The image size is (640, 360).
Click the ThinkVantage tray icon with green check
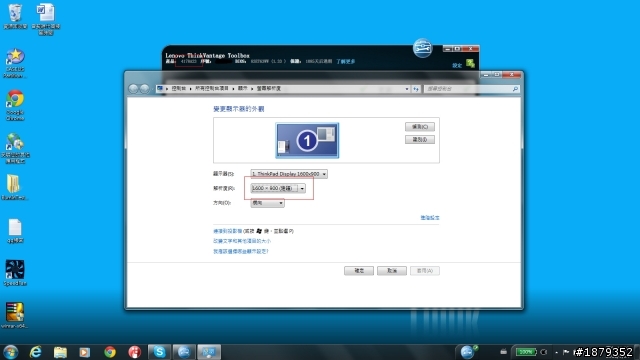pos(468,351)
